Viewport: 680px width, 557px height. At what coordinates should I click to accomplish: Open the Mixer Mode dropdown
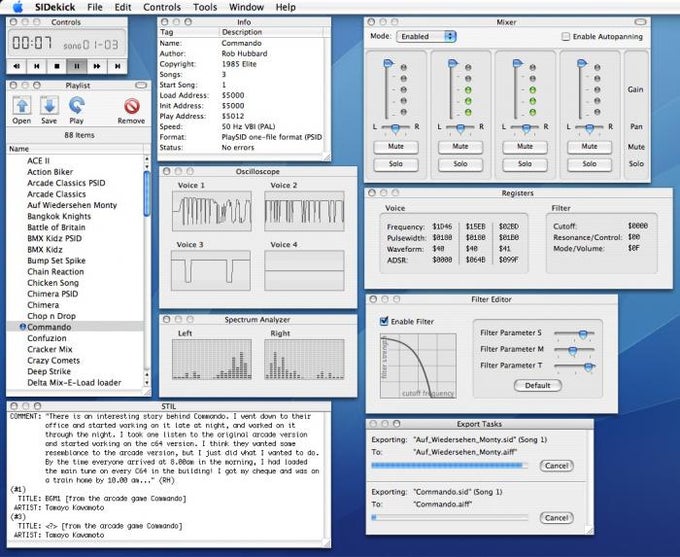coord(426,36)
